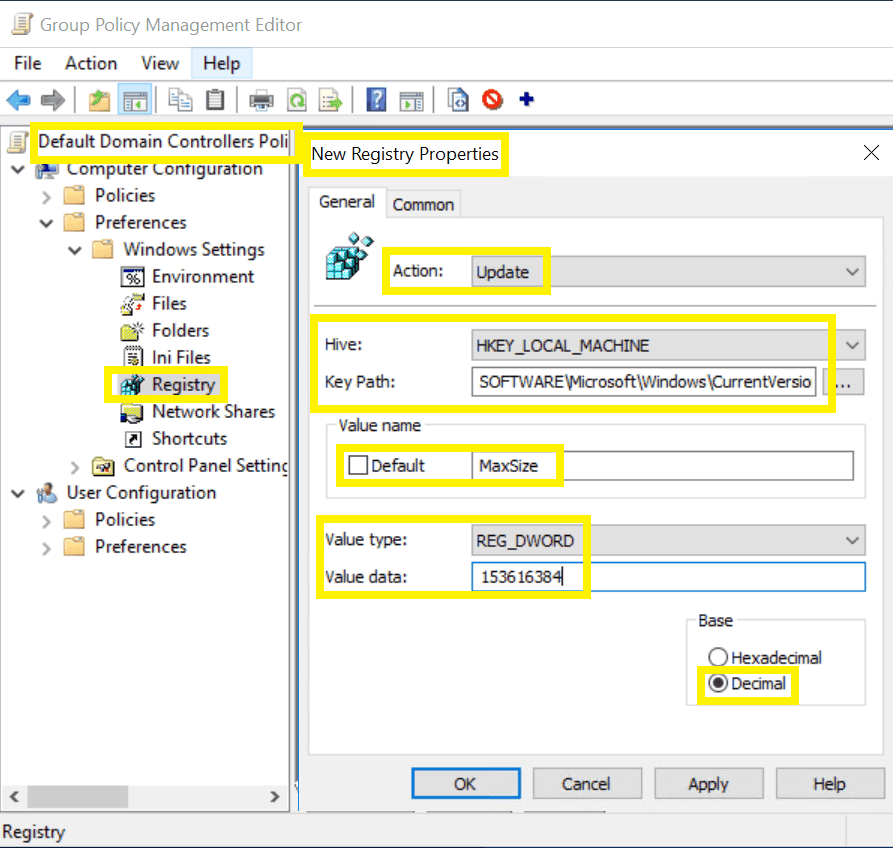Click the tree pane horizontal scrollbar thumb
The height and width of the screenshot is (848, 893).
click(x=78, y=796)
